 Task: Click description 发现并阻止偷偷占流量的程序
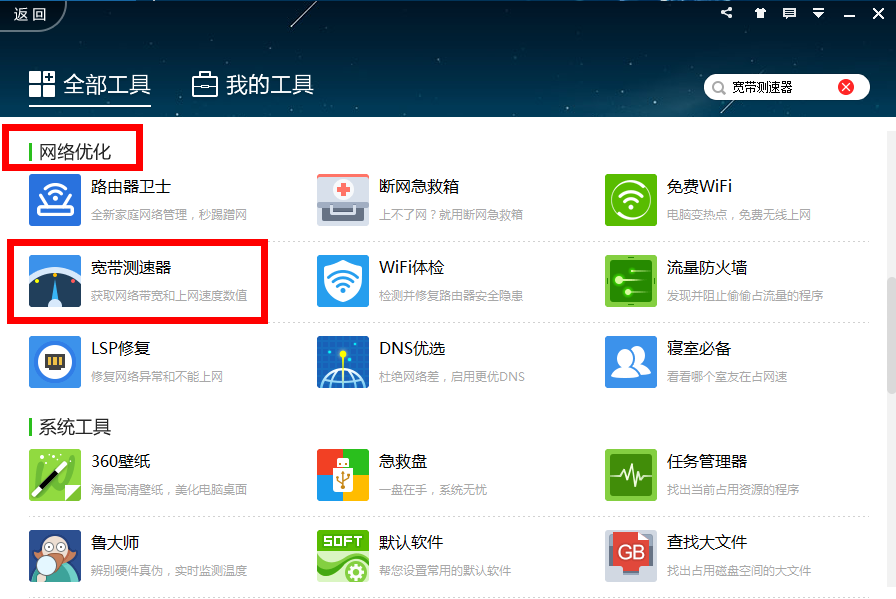745,295
